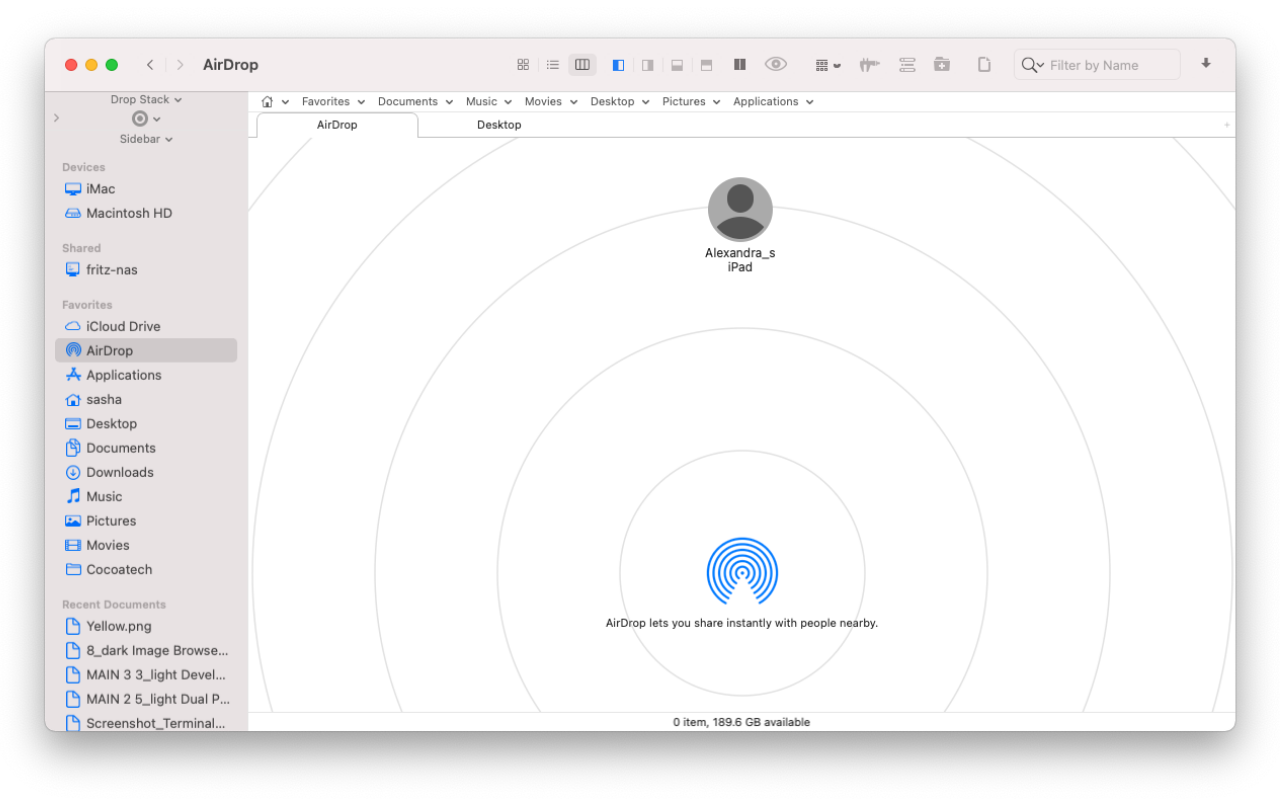Image resolution: width=1280 pixels, height=800 pixels.
Task: Select the AirDrop tab
Action: click(x=337, y=125)
